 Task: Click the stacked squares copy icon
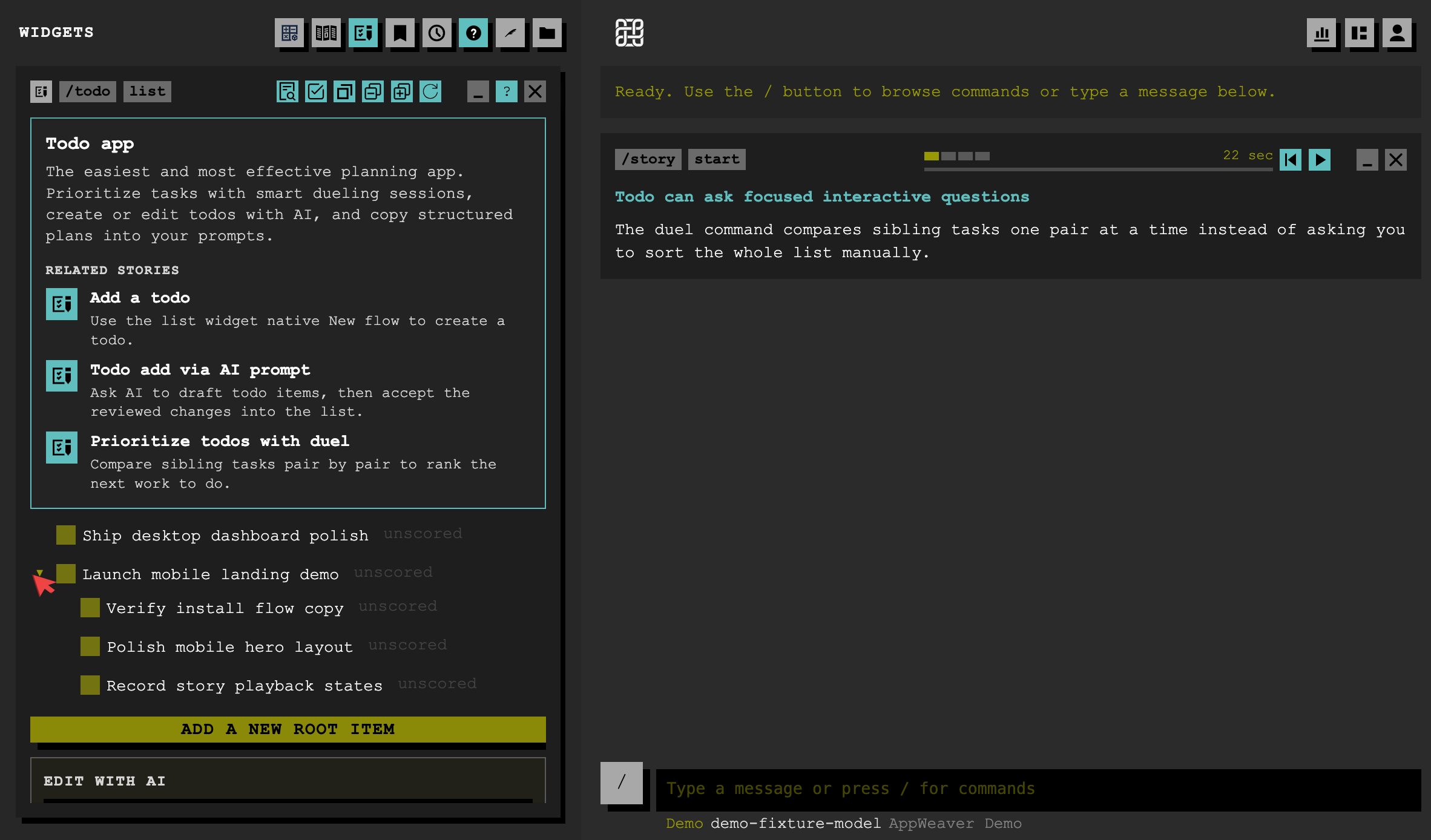pyautogui.click(x=344, y=91)
